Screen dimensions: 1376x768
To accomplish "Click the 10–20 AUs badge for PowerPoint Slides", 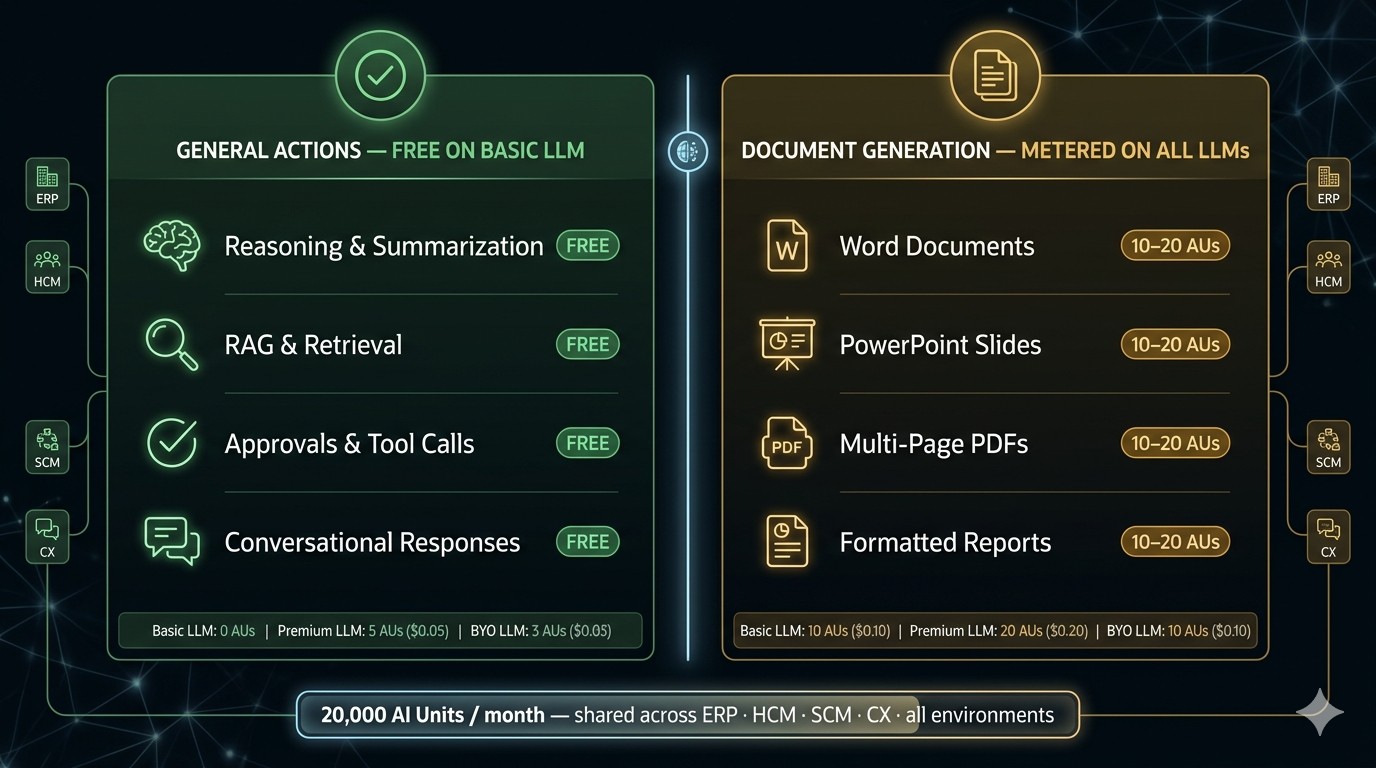I will pos(1175,344).
